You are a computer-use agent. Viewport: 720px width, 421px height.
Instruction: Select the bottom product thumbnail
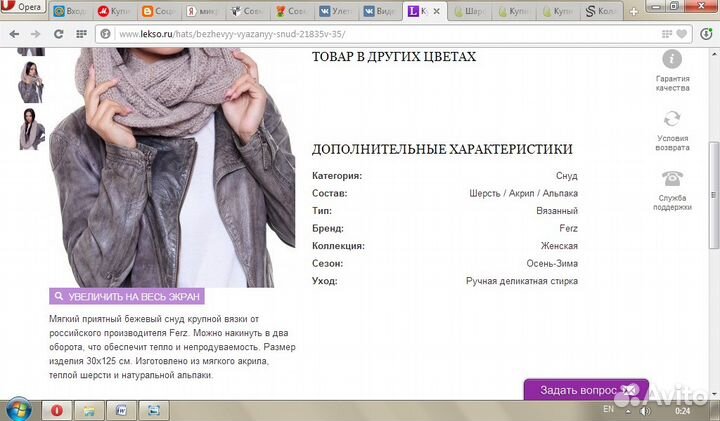[31, 129]
